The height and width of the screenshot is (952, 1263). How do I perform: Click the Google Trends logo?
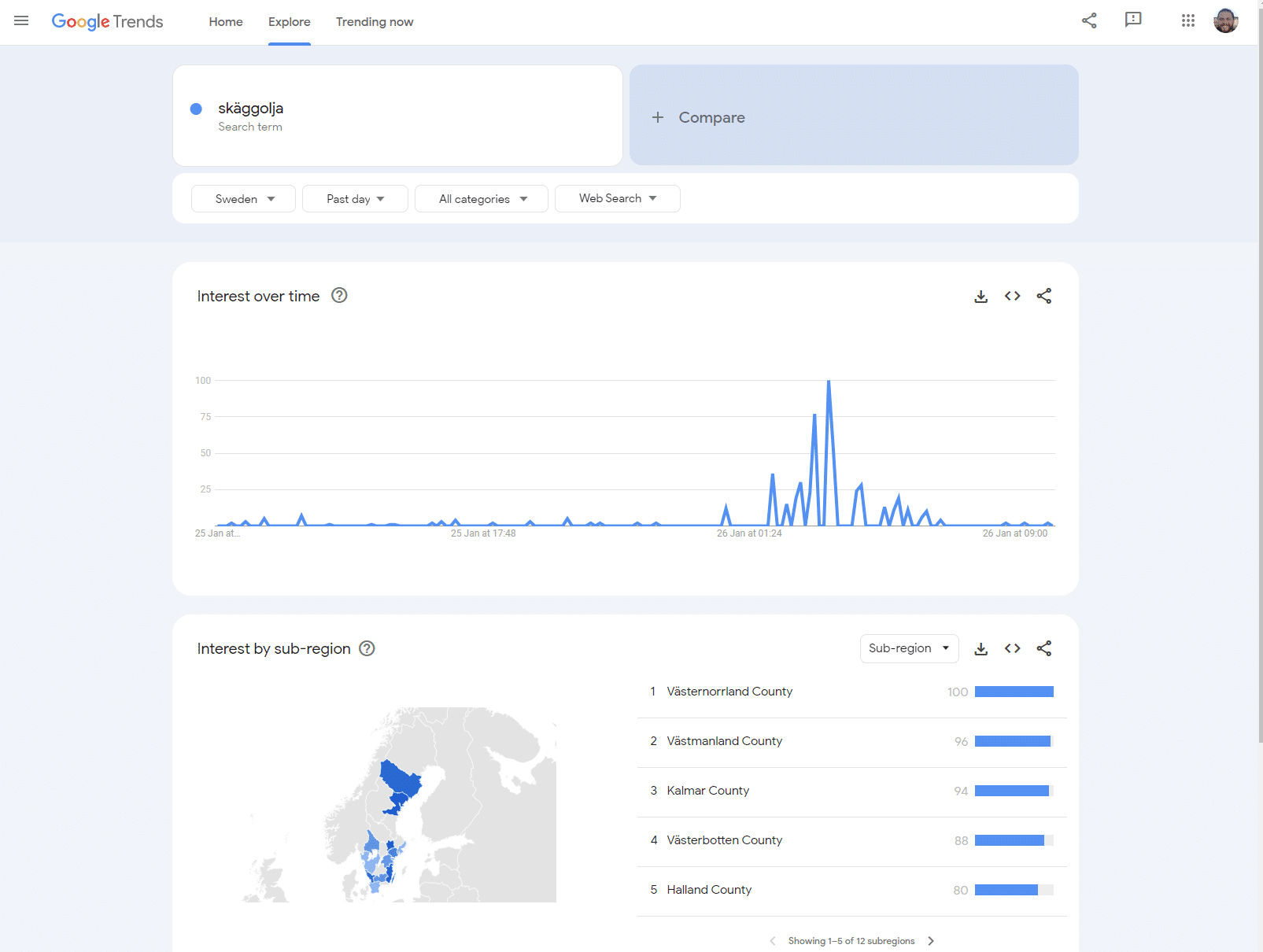(x=107, y=21)
